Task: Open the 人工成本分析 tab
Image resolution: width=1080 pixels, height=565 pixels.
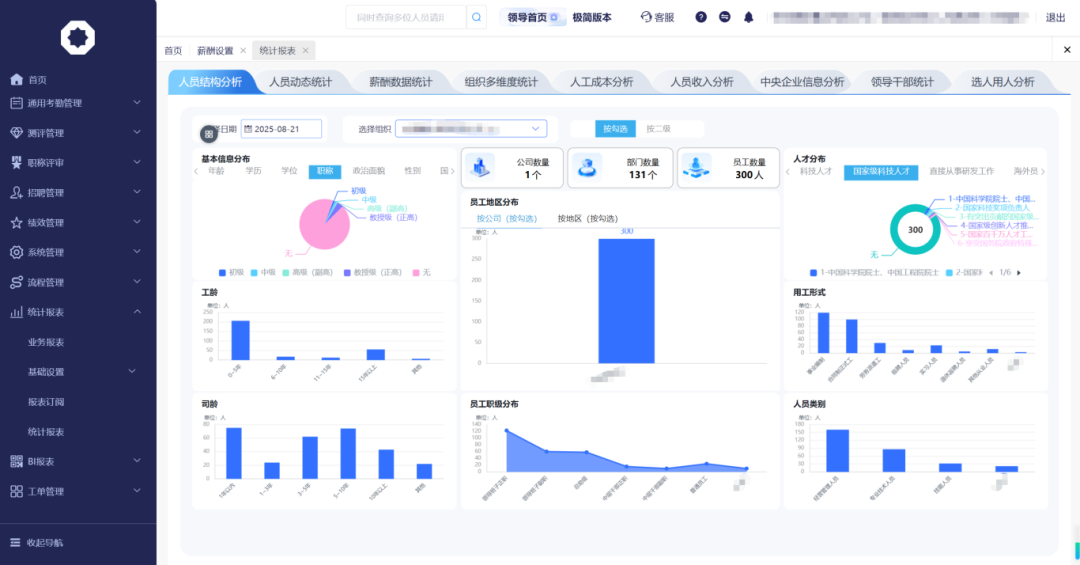Action: 601,82
